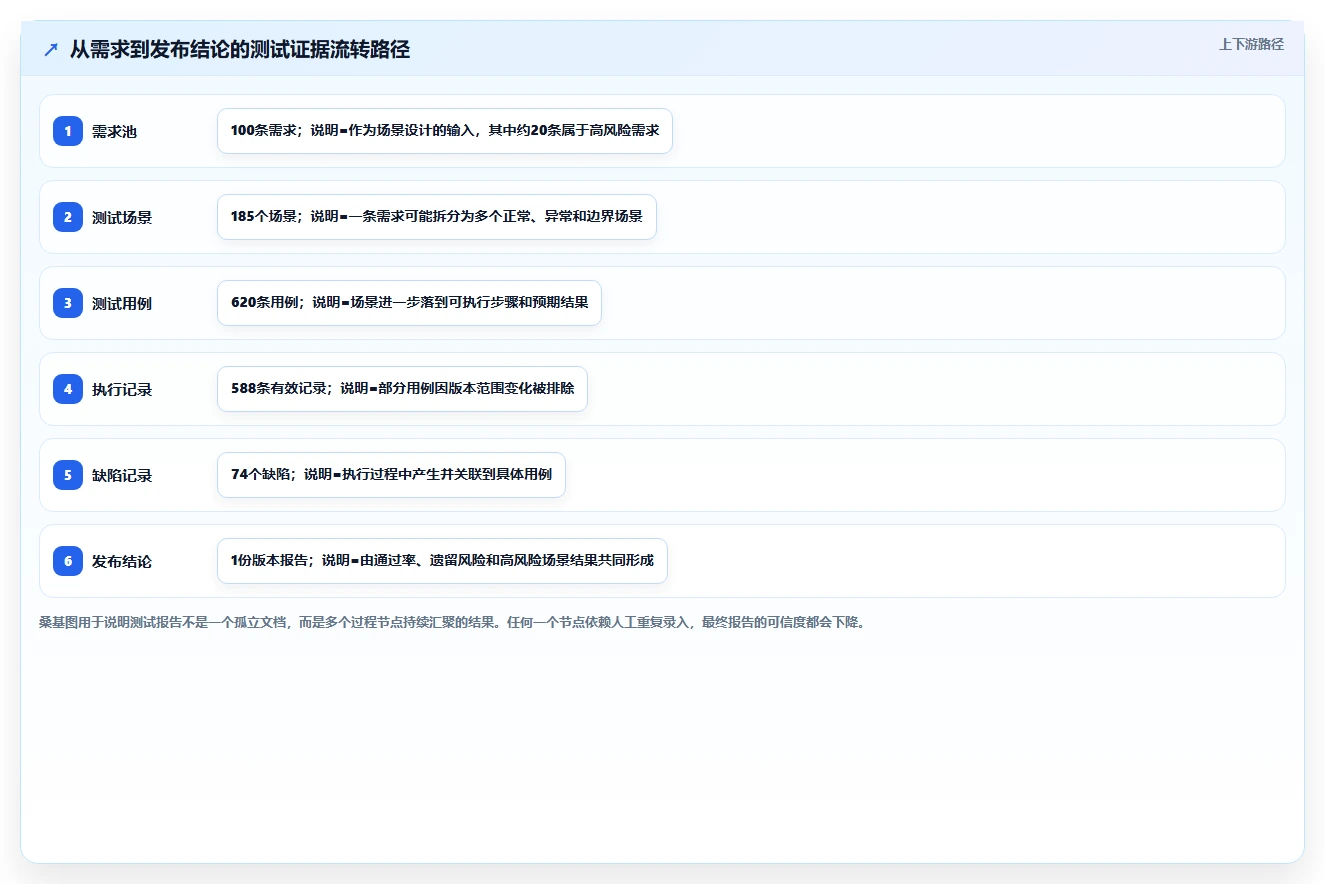Click the 74个缺陷 description box
1325x884 pixels.
391,475
